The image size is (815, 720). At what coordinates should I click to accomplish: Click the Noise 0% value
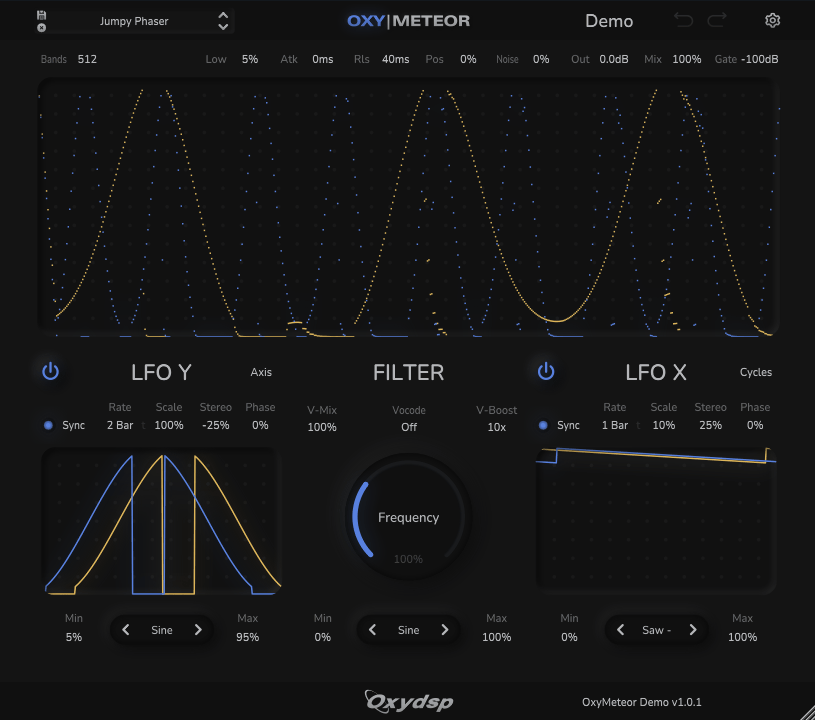pos(541,59)
